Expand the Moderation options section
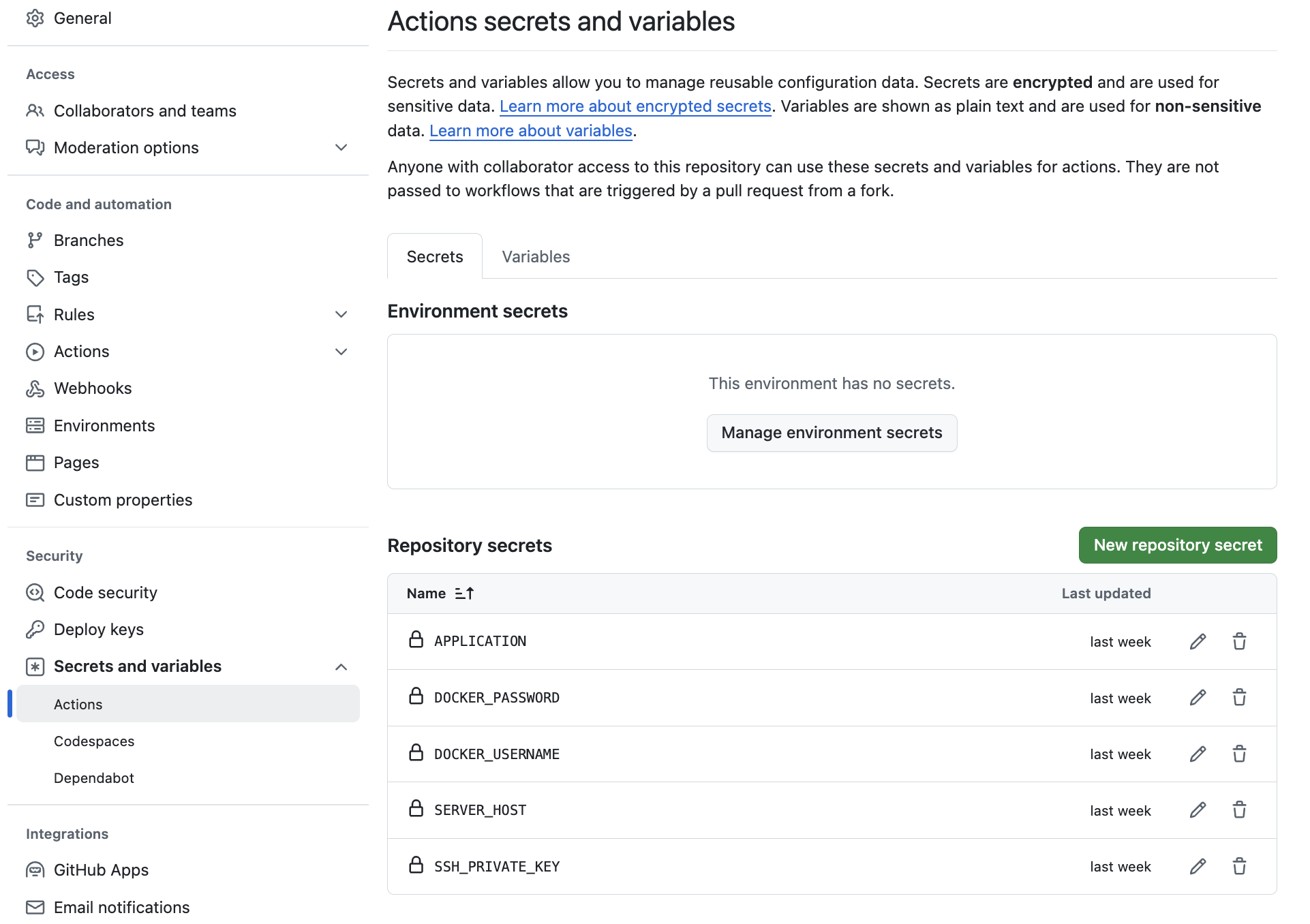The image size is (1310, 924). coord(341,147)
